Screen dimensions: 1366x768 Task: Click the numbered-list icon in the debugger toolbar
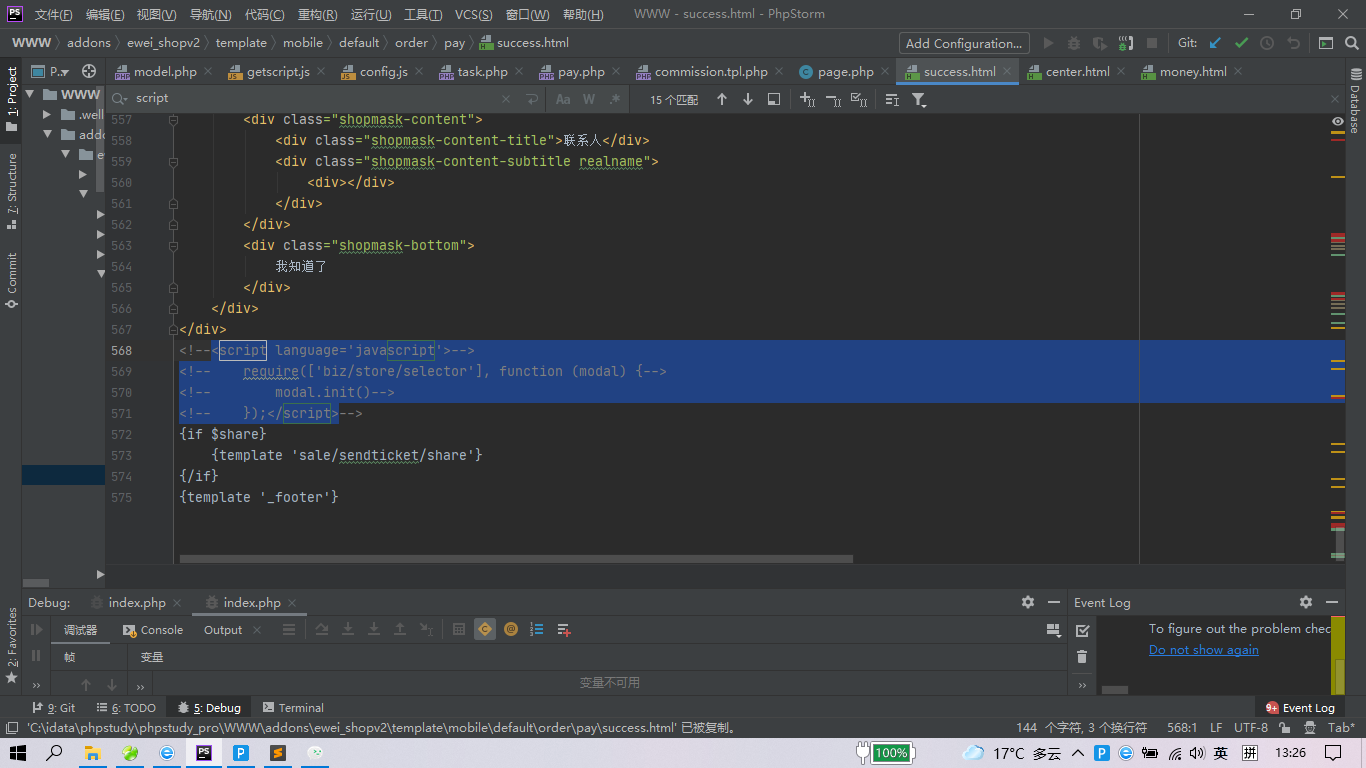pyautogui.click(x=537, y=629)
